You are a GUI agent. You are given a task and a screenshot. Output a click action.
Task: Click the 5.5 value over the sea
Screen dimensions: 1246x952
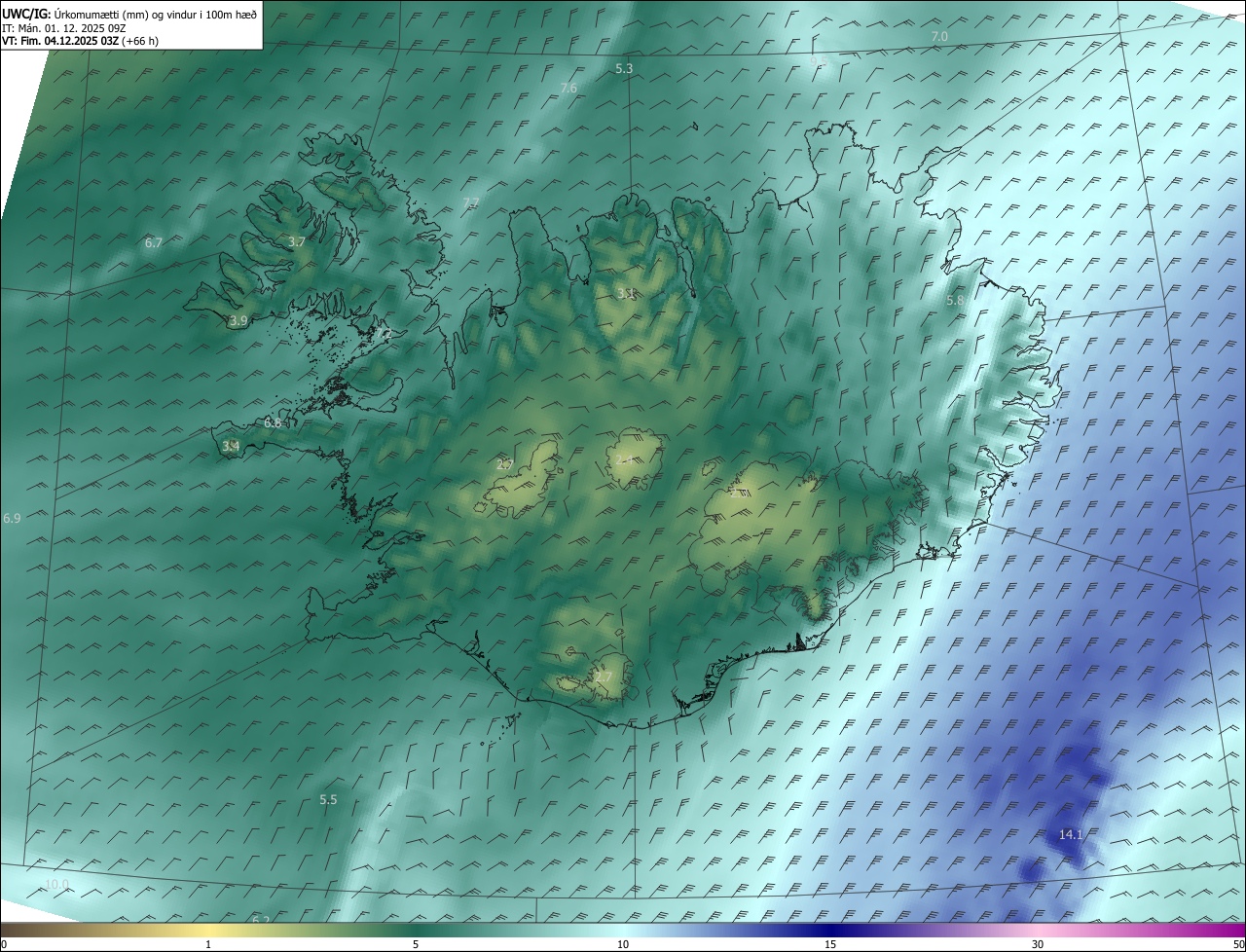[x=328, y=799]
